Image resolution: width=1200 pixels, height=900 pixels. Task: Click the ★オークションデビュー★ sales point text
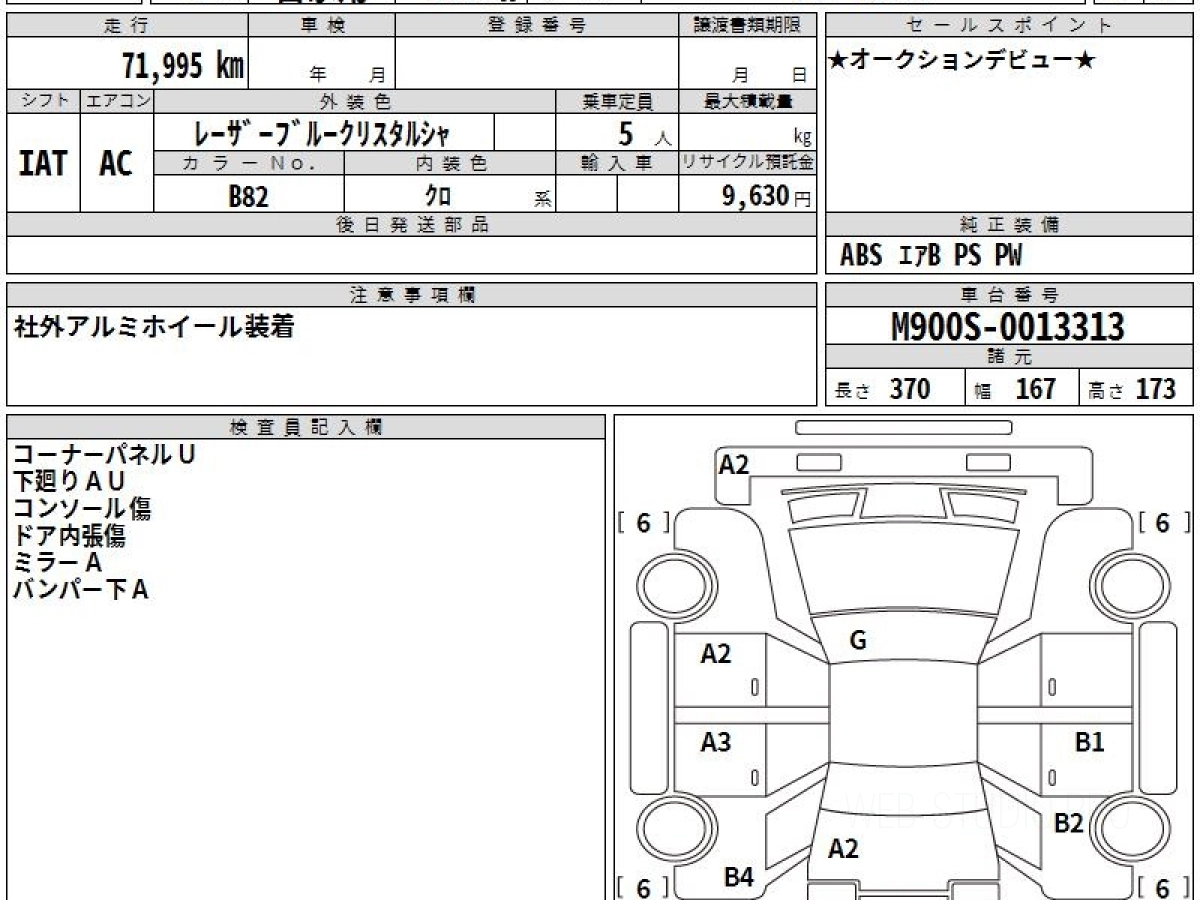(962, 60)
